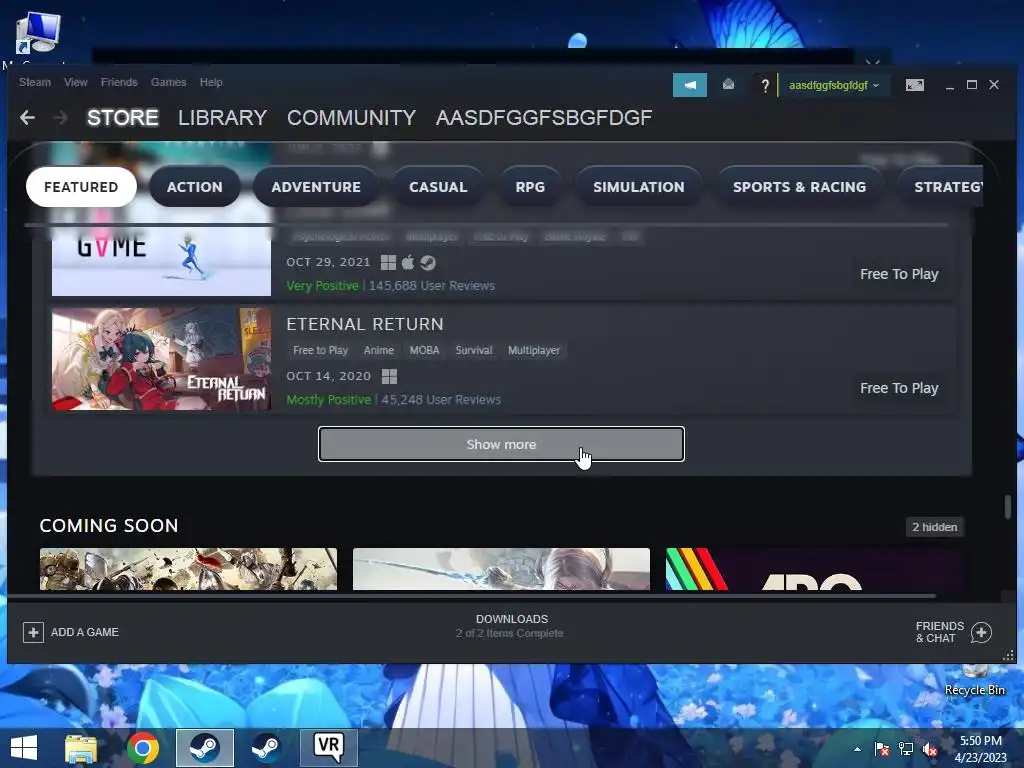Open Steam help question mark

(765, 86)
